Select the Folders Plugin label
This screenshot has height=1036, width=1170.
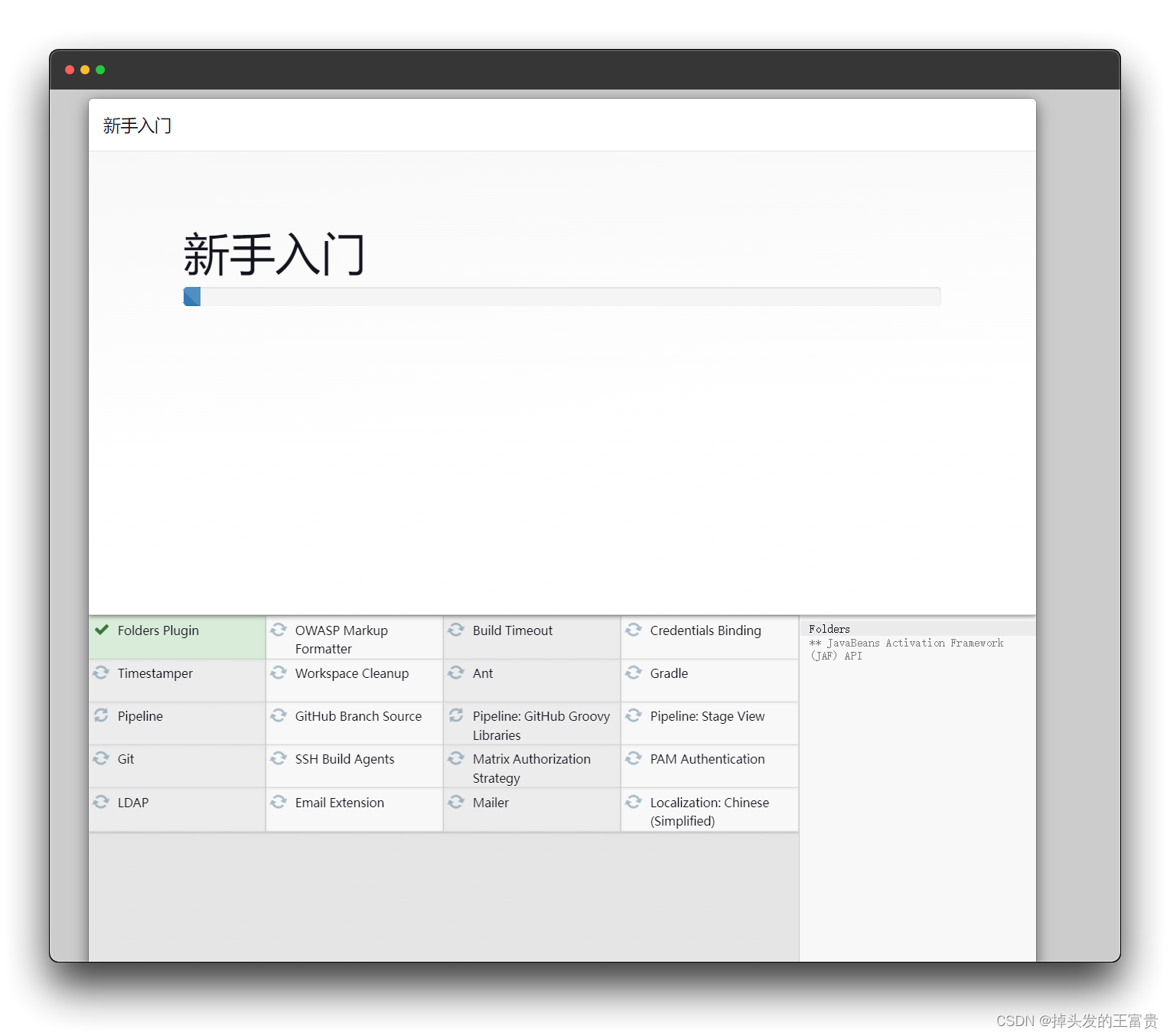click(x=158, y=630)
